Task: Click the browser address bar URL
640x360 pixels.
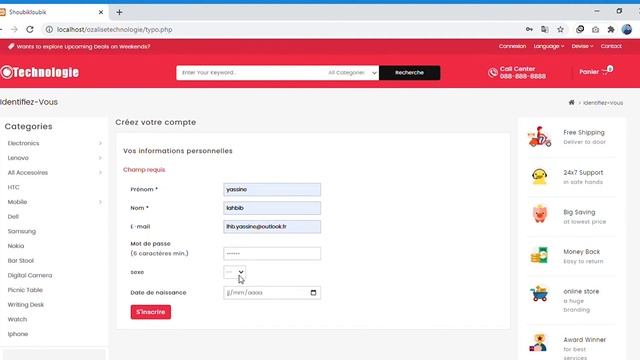Action: (x=115, y=29)
